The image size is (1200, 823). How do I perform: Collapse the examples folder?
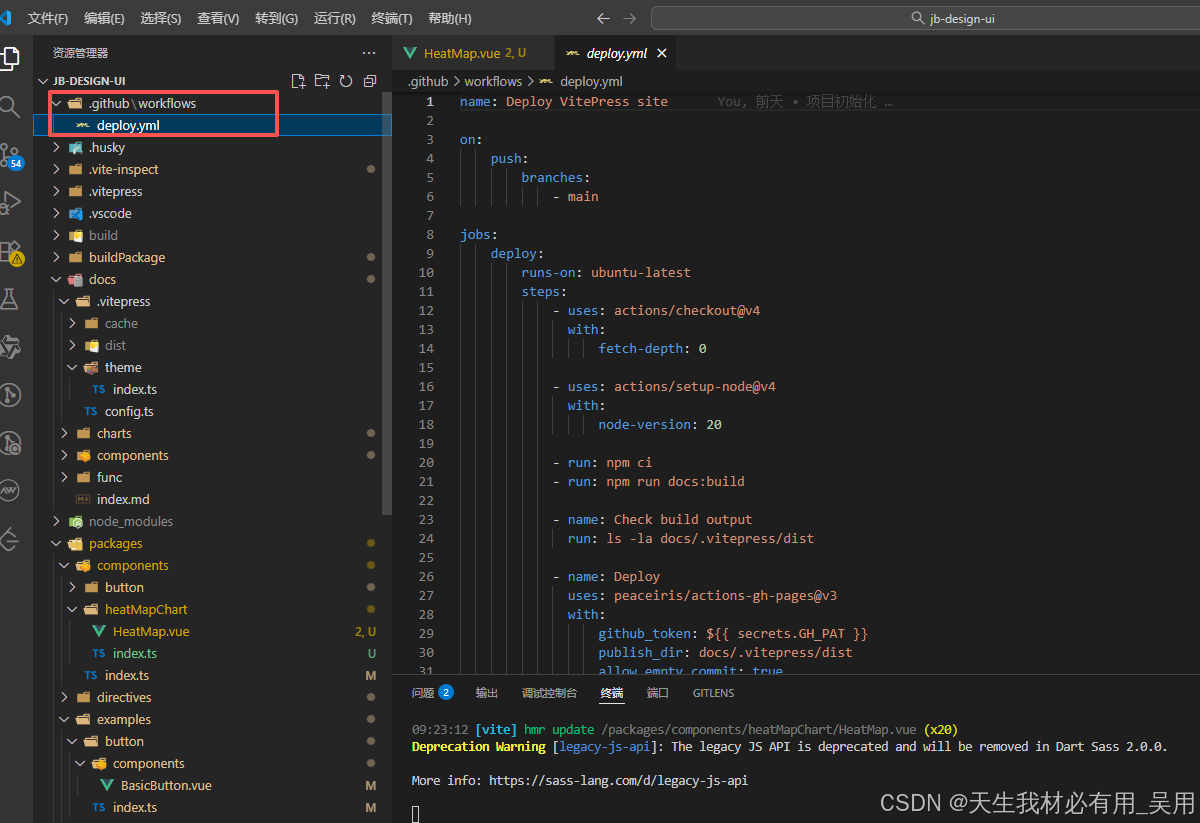(64, 719)
